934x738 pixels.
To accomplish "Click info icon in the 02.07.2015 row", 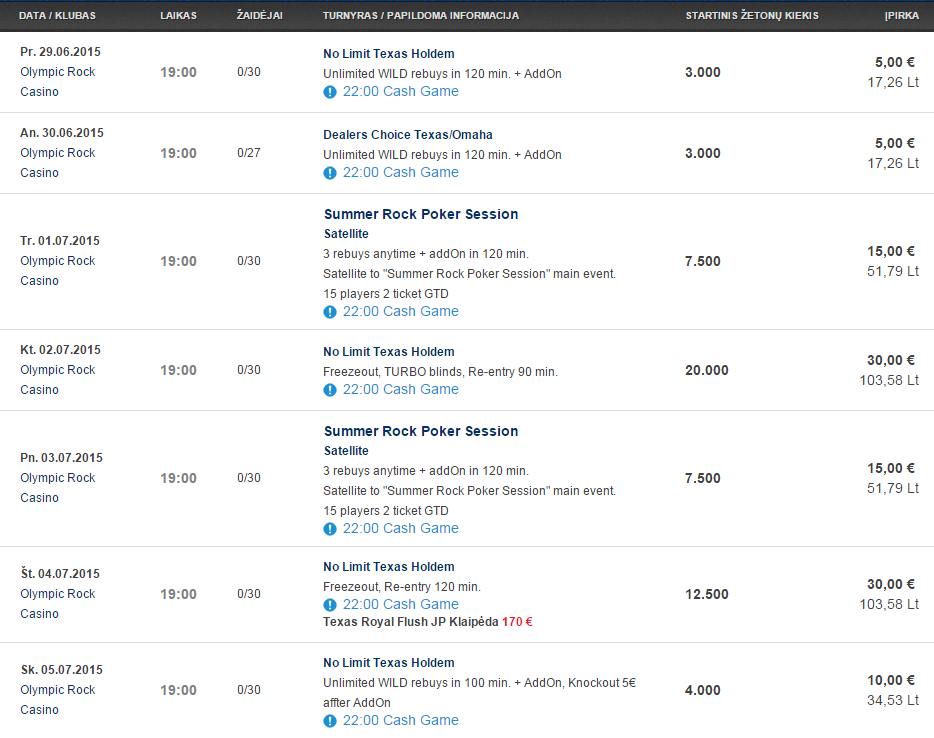I will pos(330,390).
